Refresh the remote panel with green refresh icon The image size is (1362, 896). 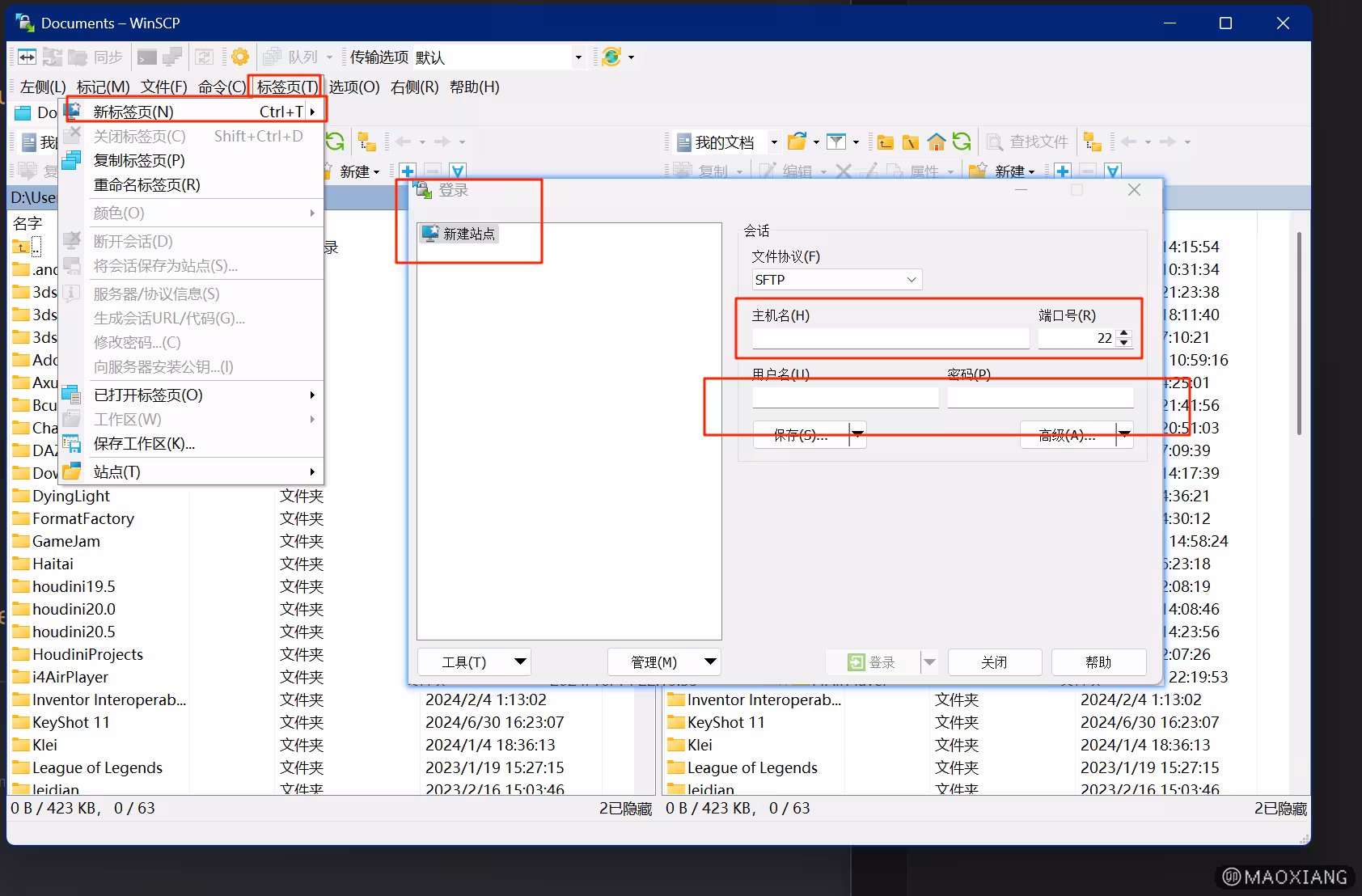pos(962,142)
